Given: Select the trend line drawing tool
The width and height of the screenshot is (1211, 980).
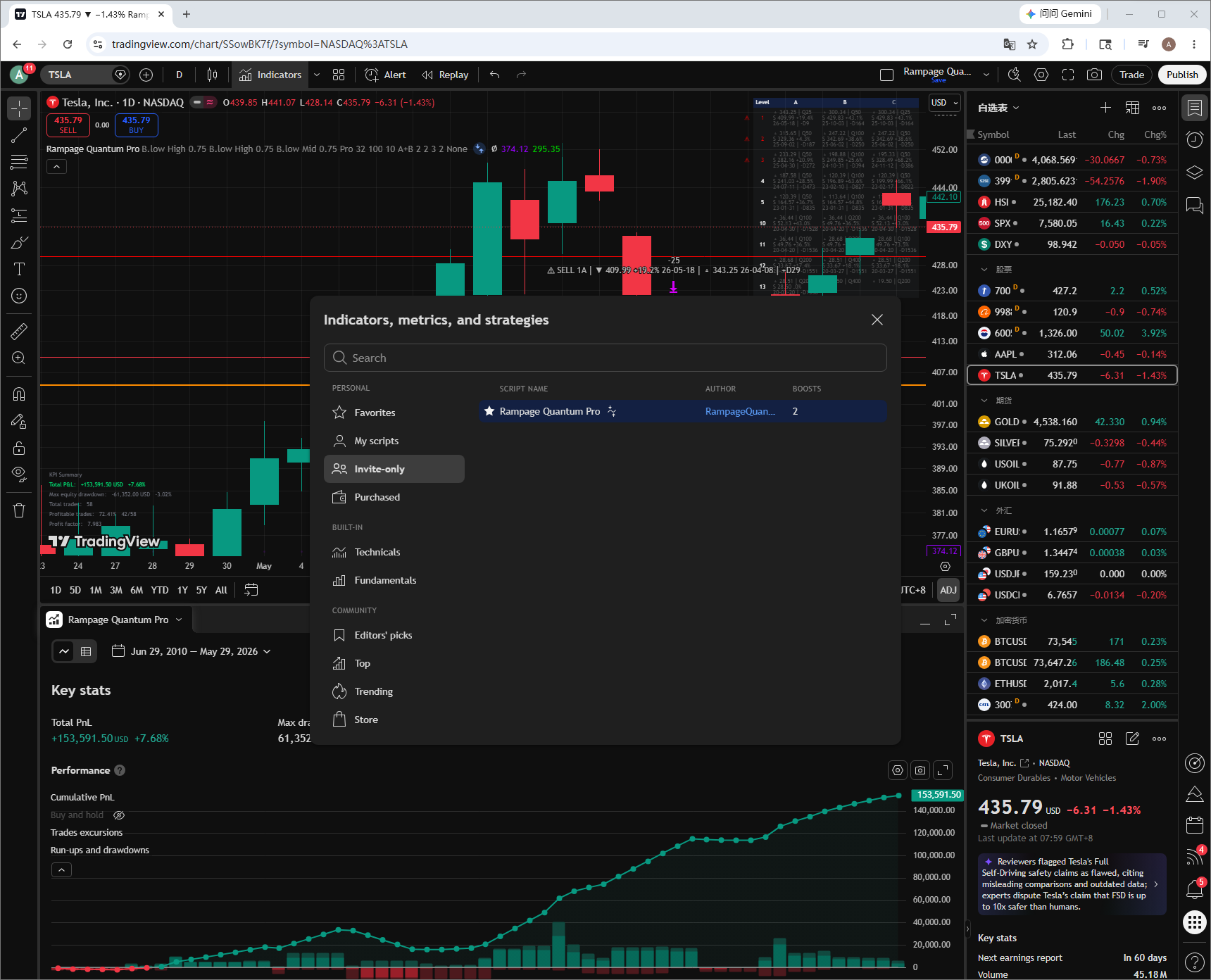Looking at the screenshot, I should pos(19,135).
